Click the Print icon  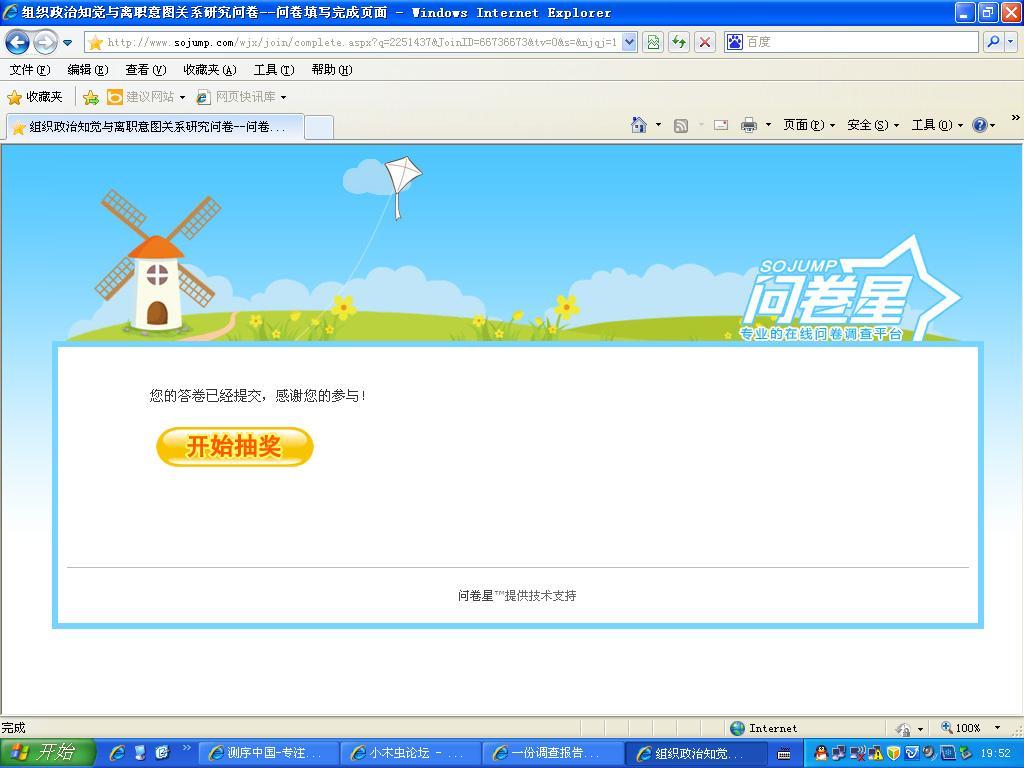tap(749, 125)
